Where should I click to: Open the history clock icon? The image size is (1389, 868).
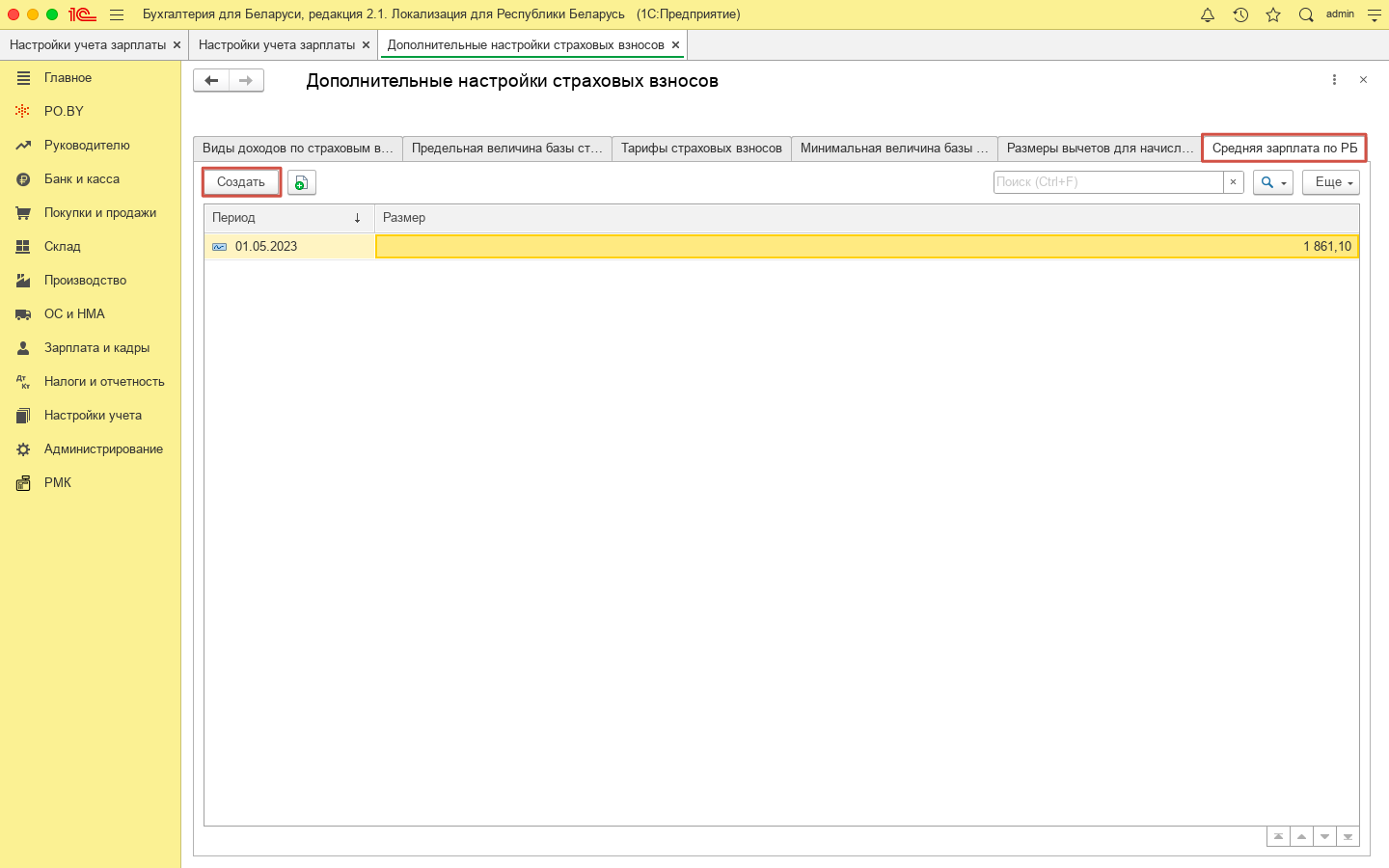click(1240, 14)
